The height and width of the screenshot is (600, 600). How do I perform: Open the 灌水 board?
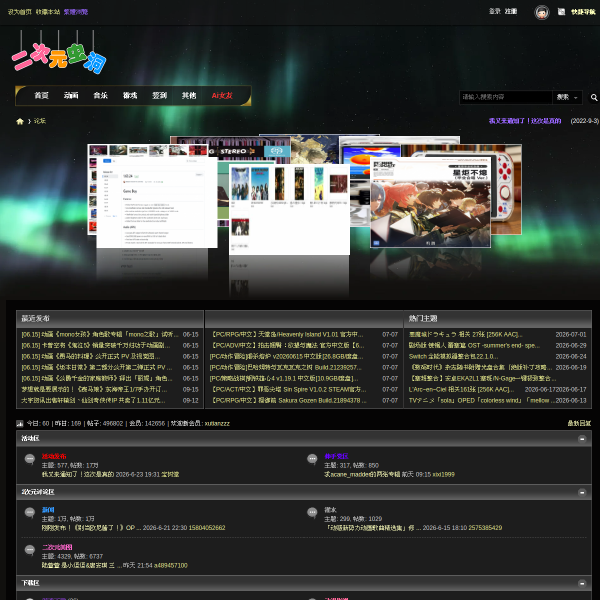[x=331, y=510]
